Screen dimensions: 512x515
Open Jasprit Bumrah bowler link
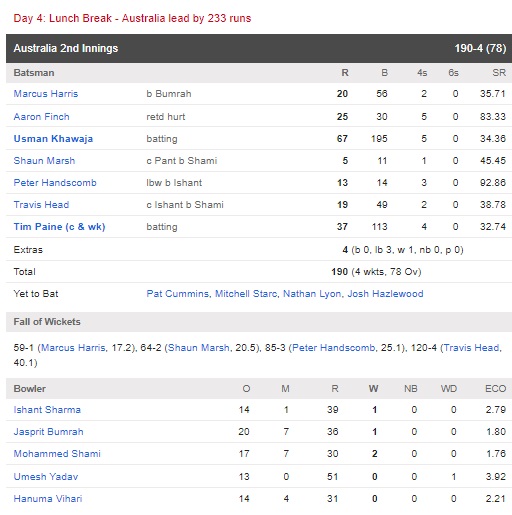[x=48, y=432]
